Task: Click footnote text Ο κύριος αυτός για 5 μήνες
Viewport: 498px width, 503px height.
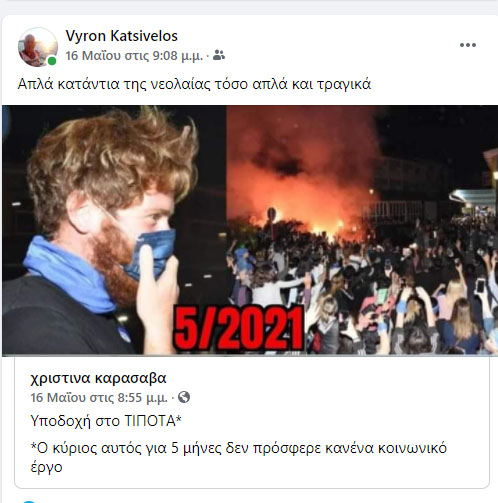Action: 126,448
